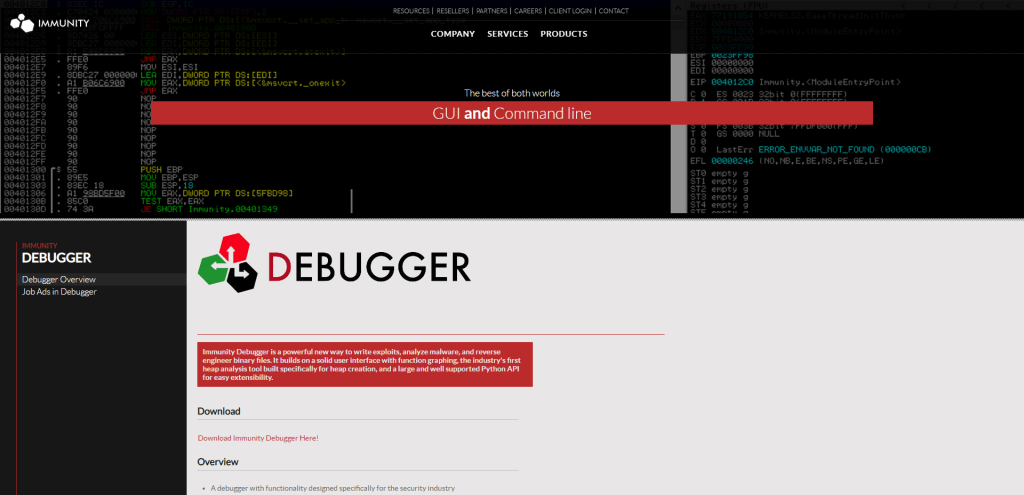Click the small IMMUNITY sidebar label

point(39,246)
